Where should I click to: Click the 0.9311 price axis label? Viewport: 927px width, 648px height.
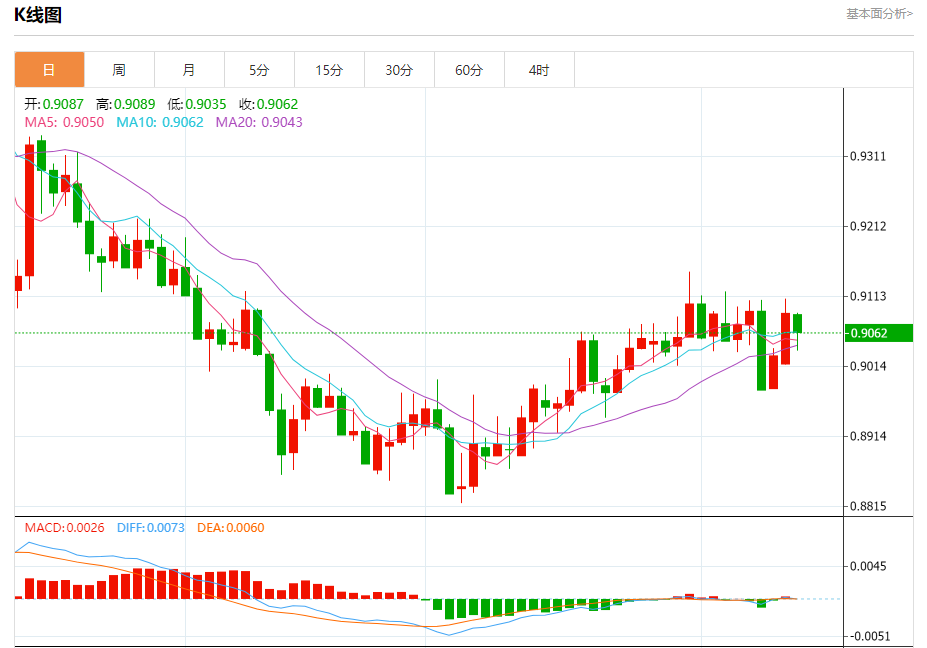click(868, 156)
